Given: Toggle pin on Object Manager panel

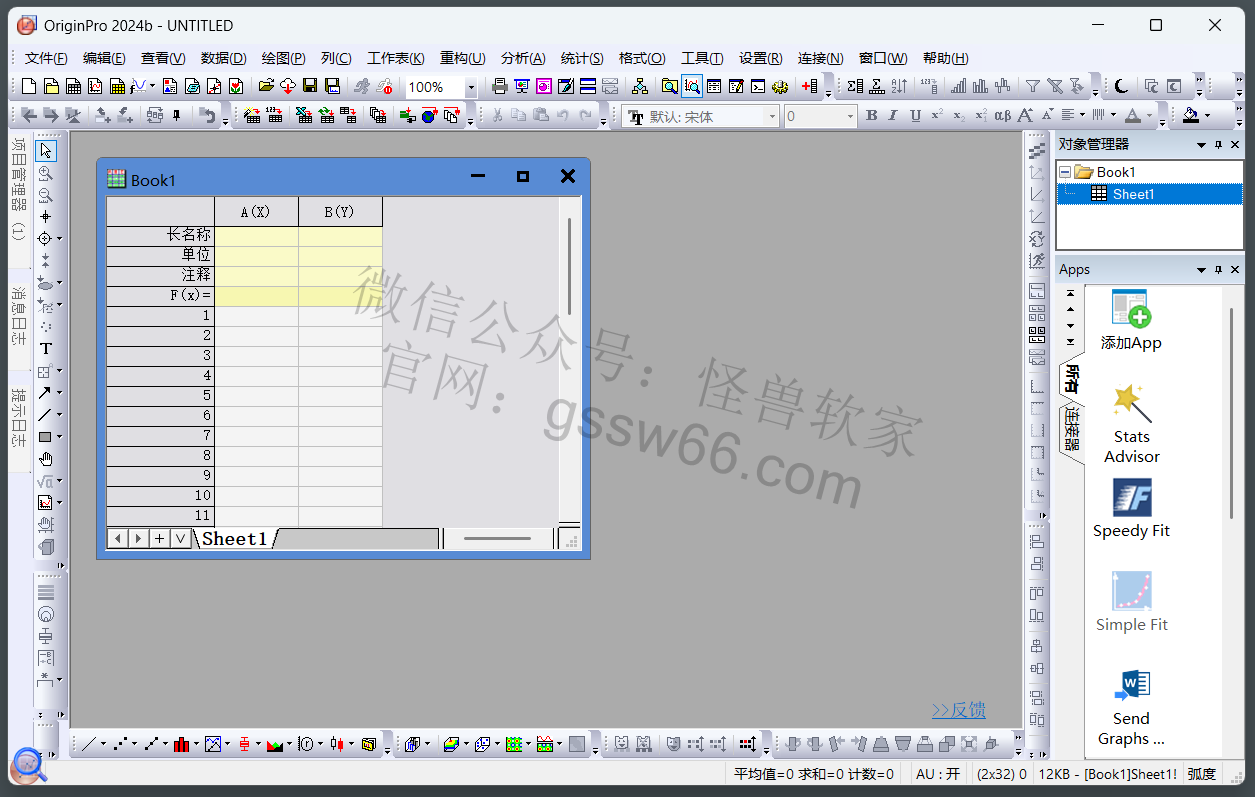Looking at the screenshot, I should [1219, 145].
